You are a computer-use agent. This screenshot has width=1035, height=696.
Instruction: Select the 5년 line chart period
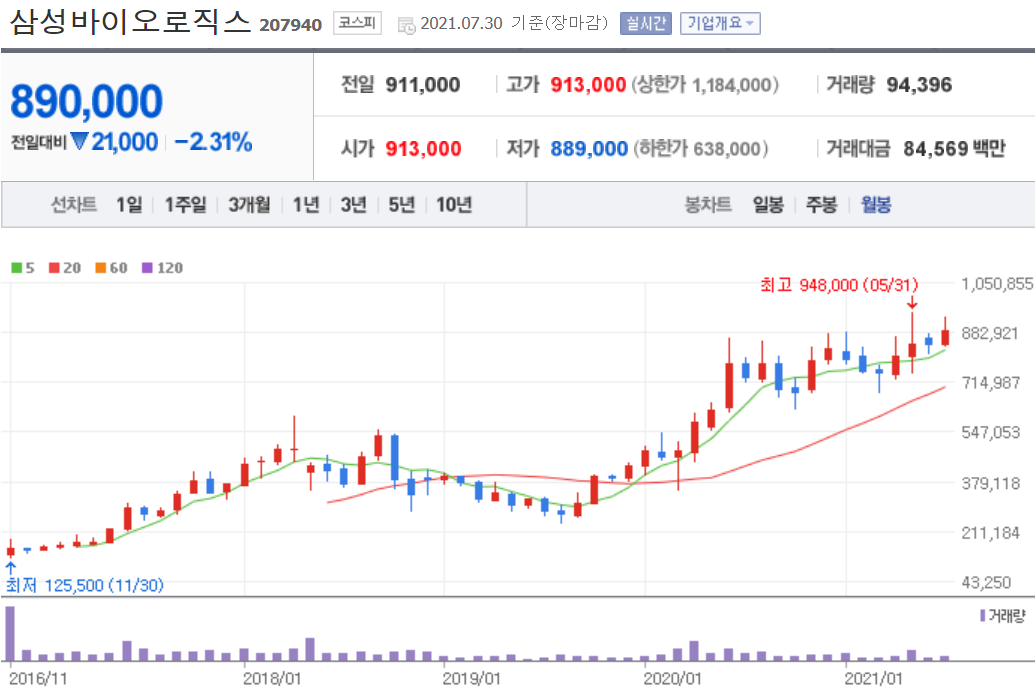[x=402, y=205]
